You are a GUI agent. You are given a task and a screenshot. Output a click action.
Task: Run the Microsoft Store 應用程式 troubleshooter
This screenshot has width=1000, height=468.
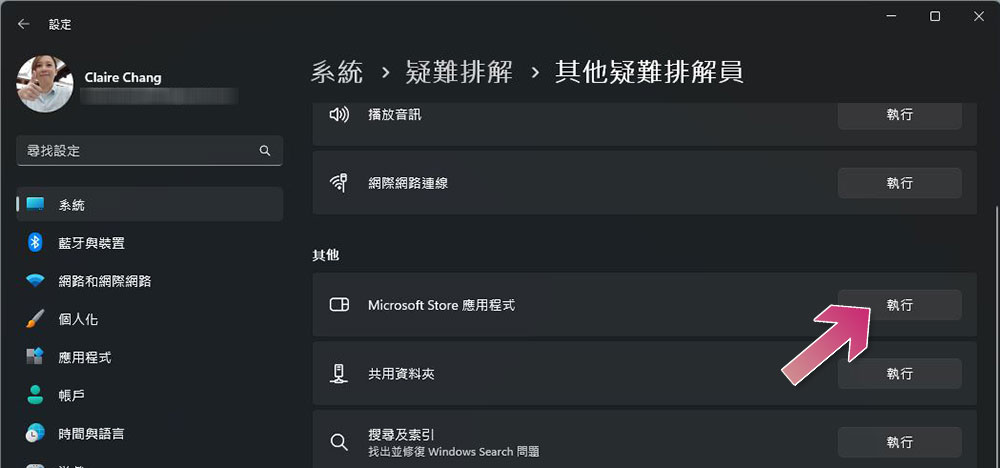(899, 305)
